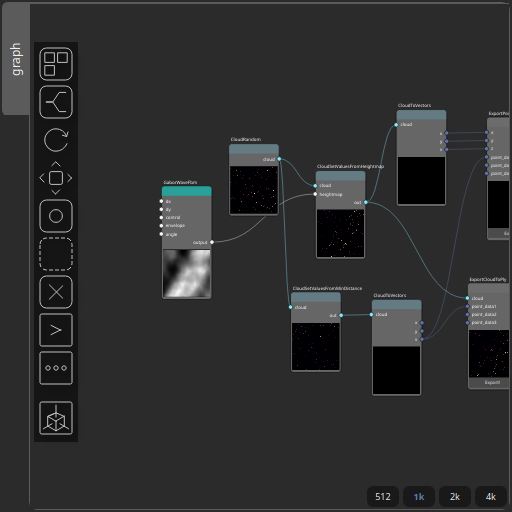Click the CloudRandom node header

pyautogui.click(x=254, y=149)
